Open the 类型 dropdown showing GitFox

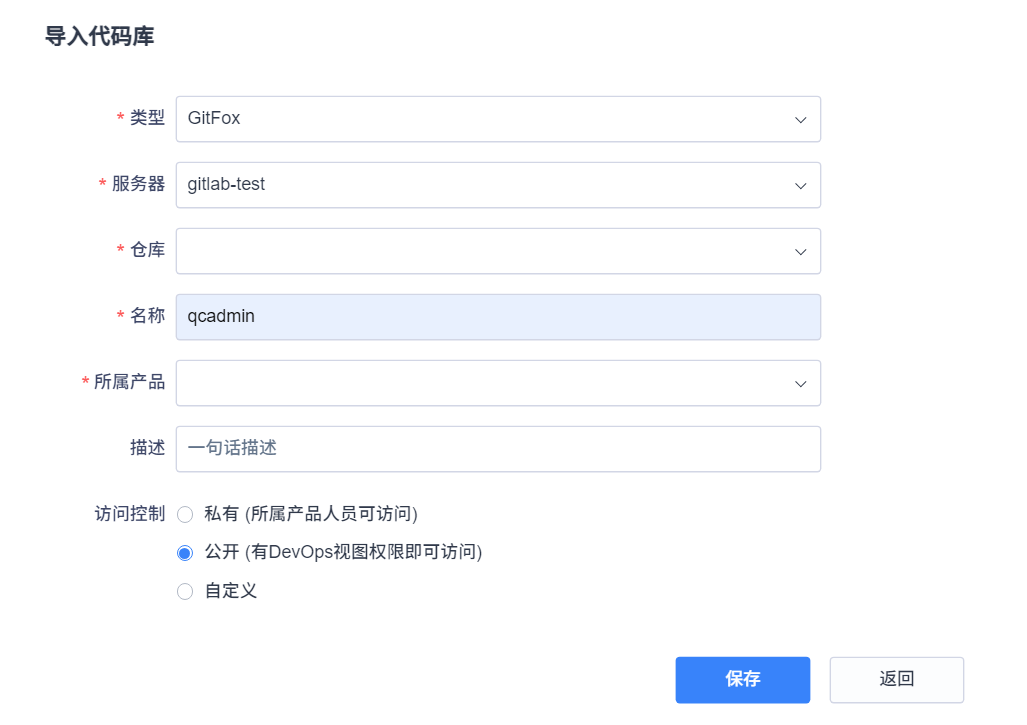click(480, 119)
